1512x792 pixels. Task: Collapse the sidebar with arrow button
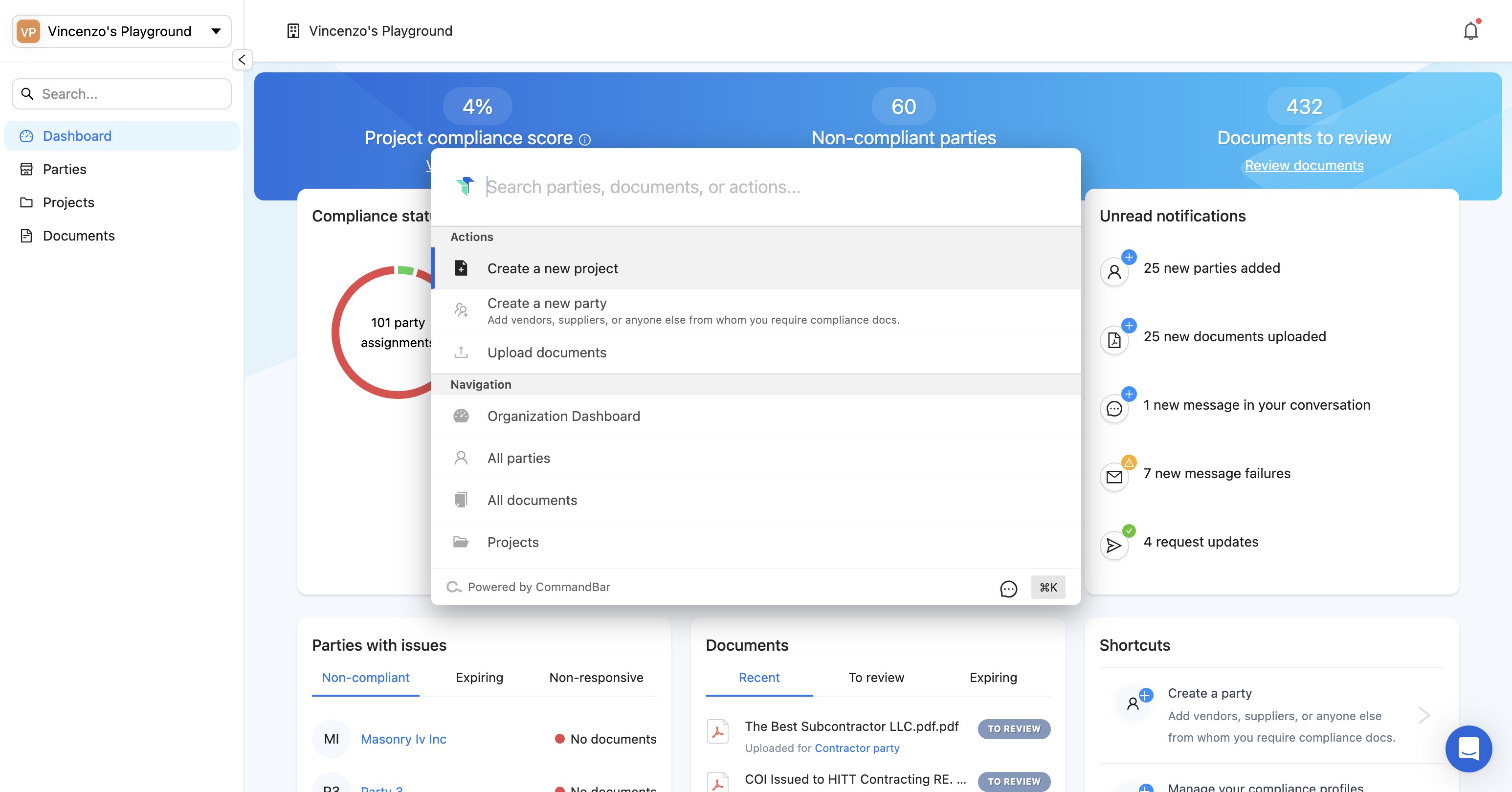pos(242,59)
